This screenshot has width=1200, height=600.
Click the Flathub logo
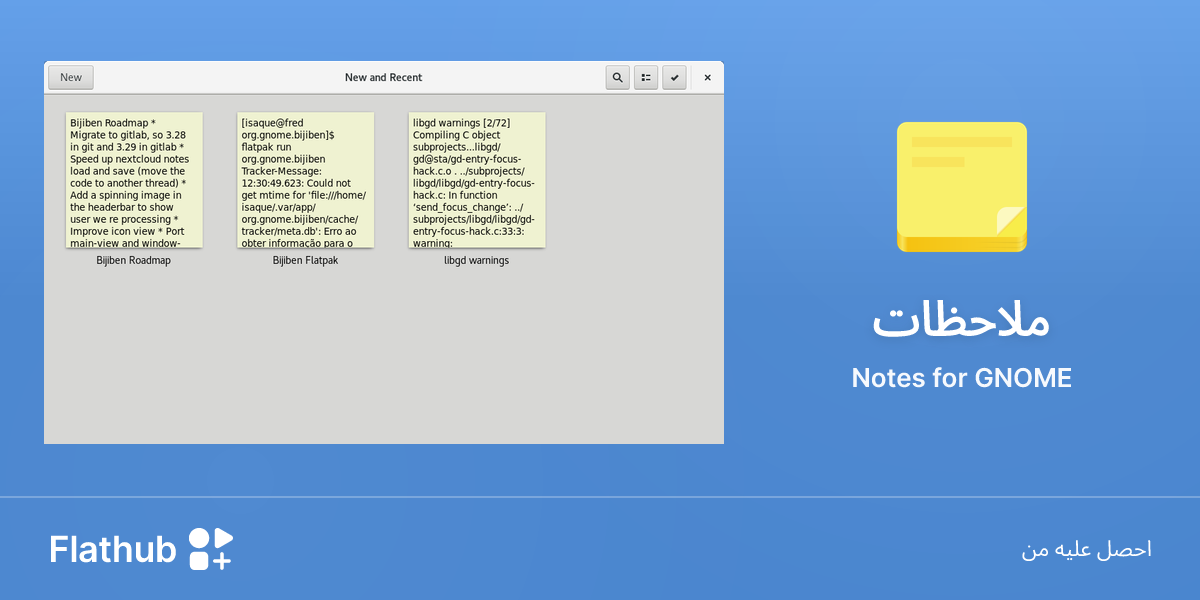coord(141,549)
